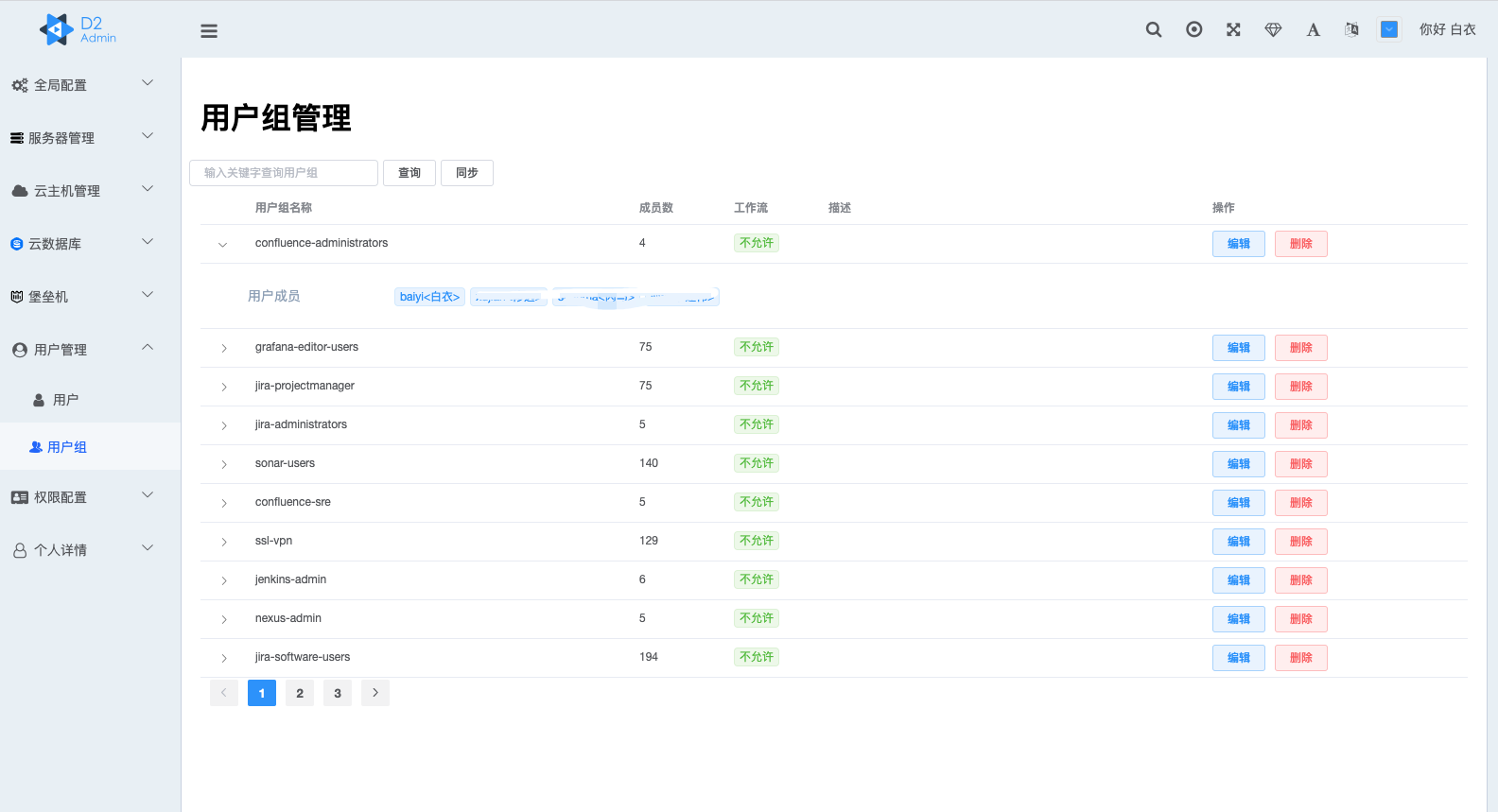Collapse the confluence-administrators row
Viewport: 1498px width, 812px height.
(x=223, y=245)
